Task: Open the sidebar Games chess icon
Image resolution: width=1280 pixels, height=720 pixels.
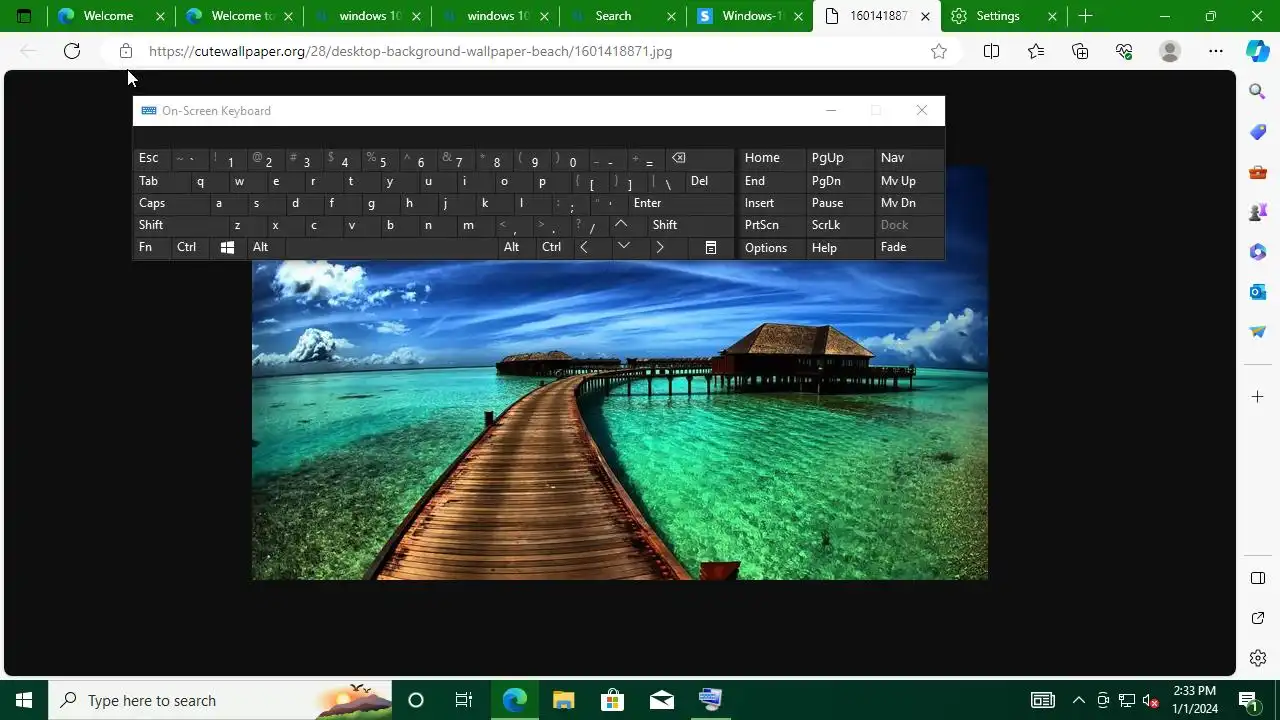Action: [1258, 212]
